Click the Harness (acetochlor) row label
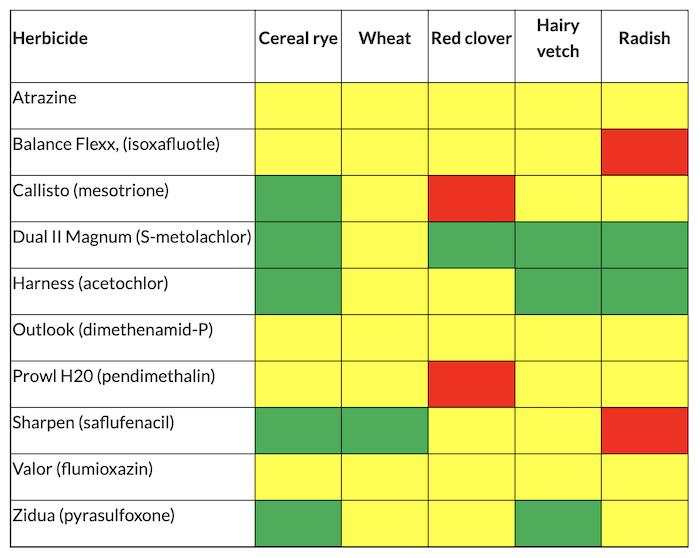This screenshot has width=700, height=558. [x=91, y=283]
